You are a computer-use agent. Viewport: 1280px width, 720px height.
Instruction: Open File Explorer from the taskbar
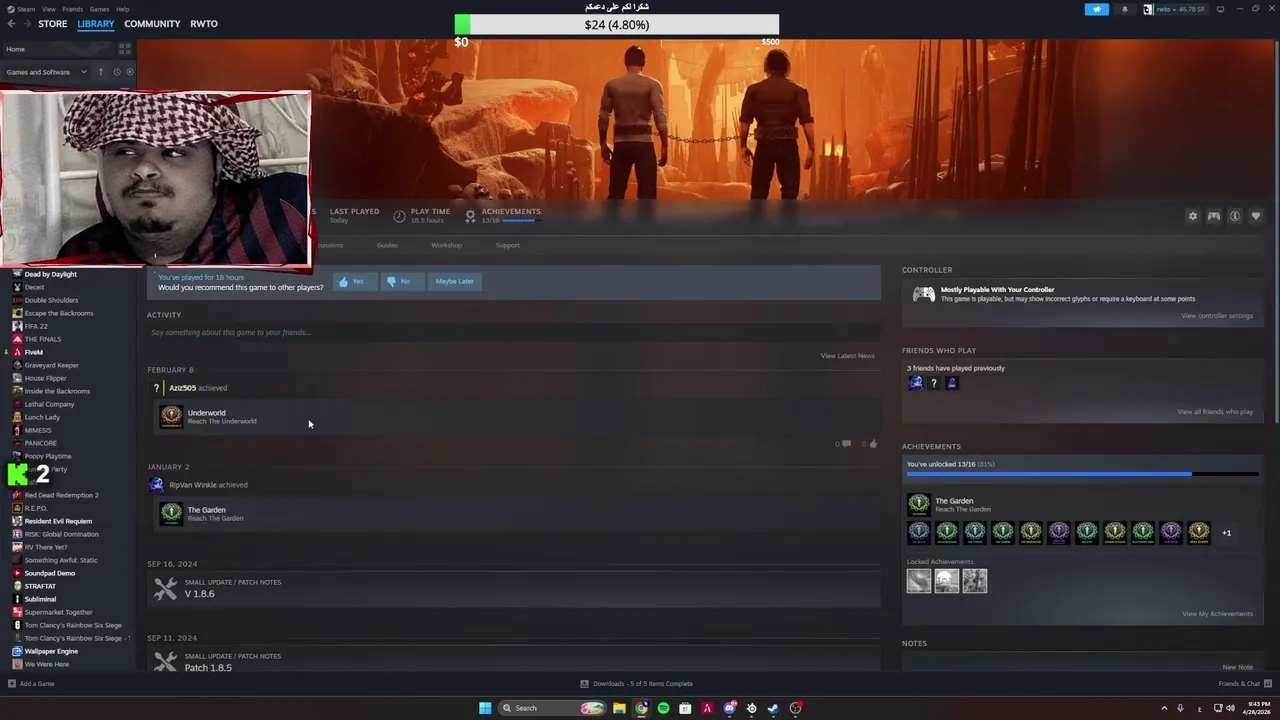tap(619, 708)
